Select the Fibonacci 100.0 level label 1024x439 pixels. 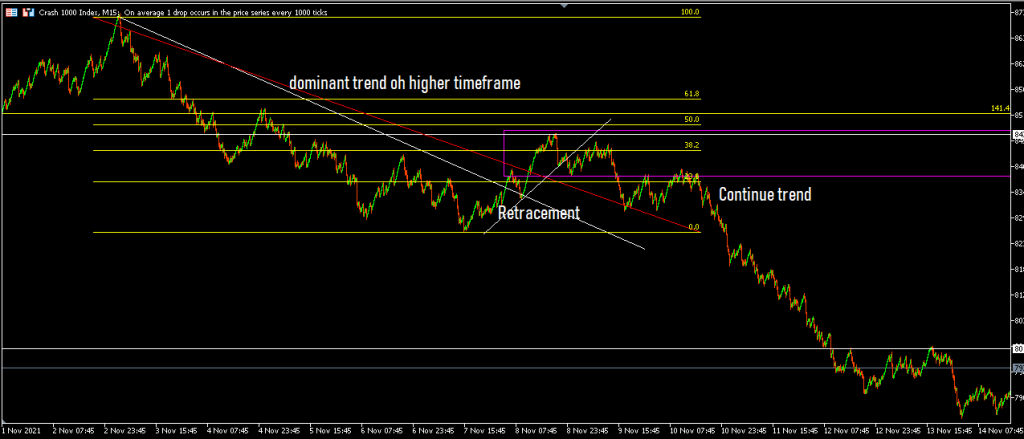point(689,12)
